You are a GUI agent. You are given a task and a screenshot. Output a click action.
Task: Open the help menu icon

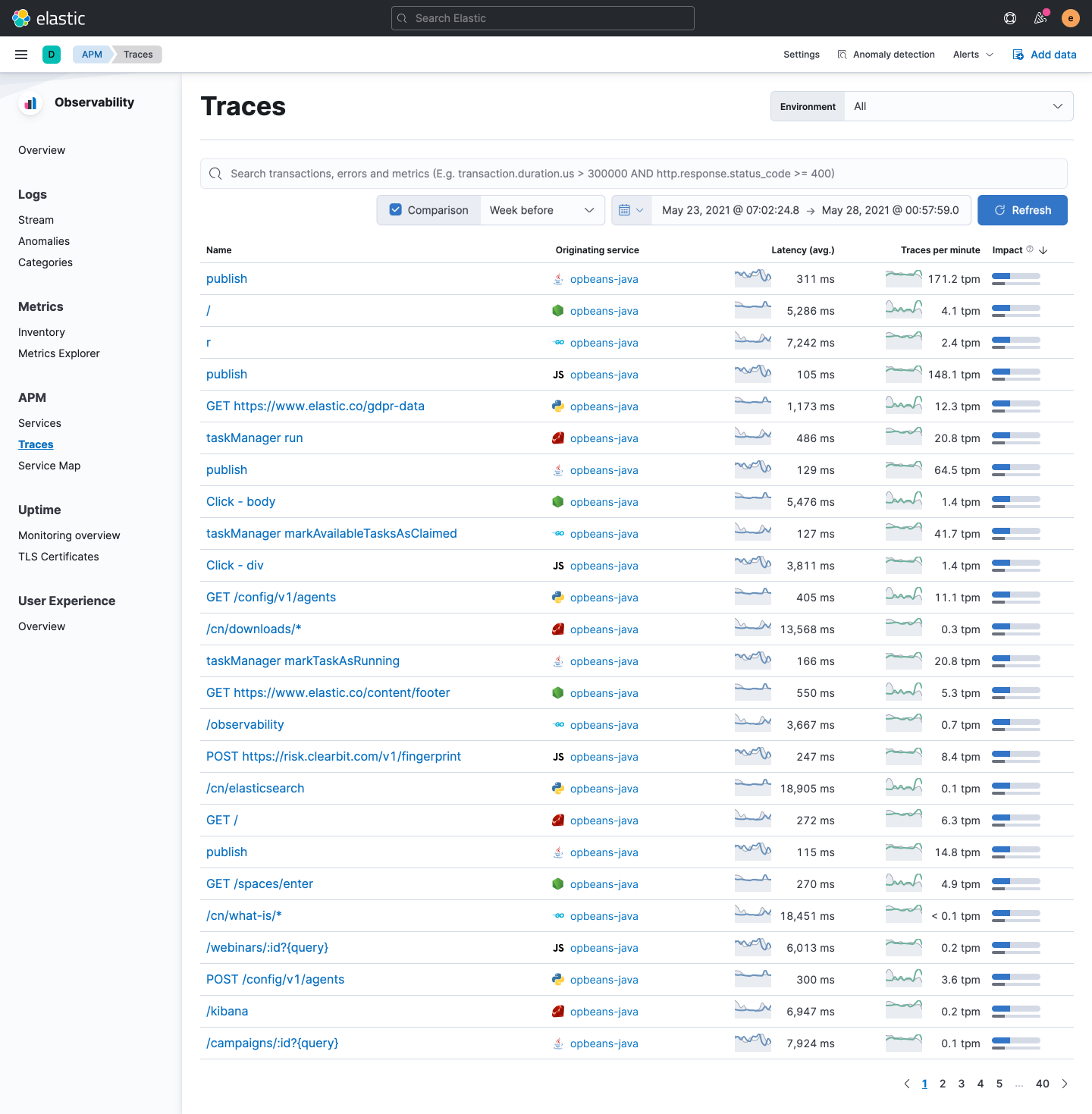coord(1009,17)
